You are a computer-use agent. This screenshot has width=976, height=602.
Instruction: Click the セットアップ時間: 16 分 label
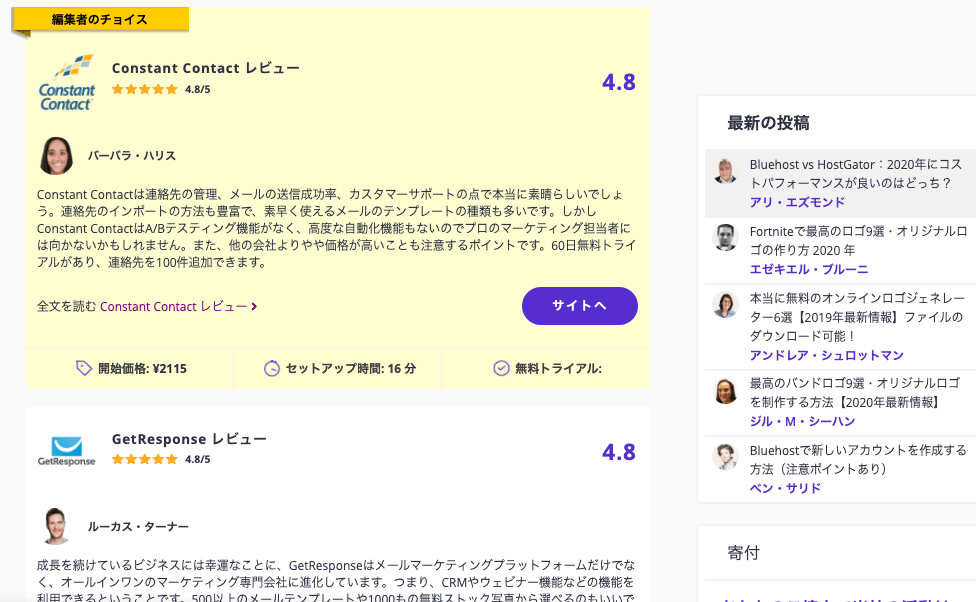tap(350, 369)
